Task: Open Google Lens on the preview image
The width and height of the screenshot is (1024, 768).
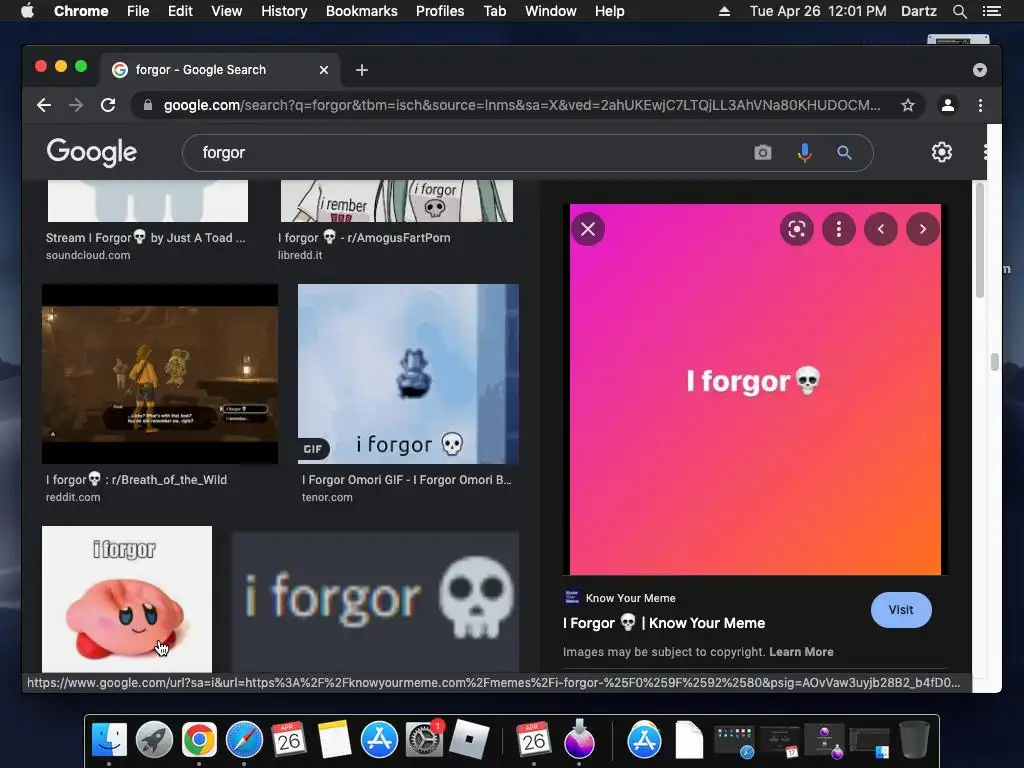Action: 797,229
